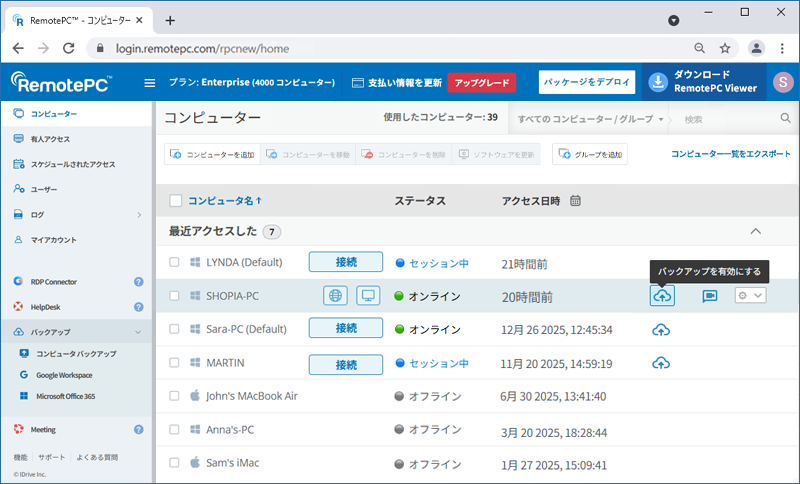Collapse the バックアップ sidebar section

click(138, 332)
